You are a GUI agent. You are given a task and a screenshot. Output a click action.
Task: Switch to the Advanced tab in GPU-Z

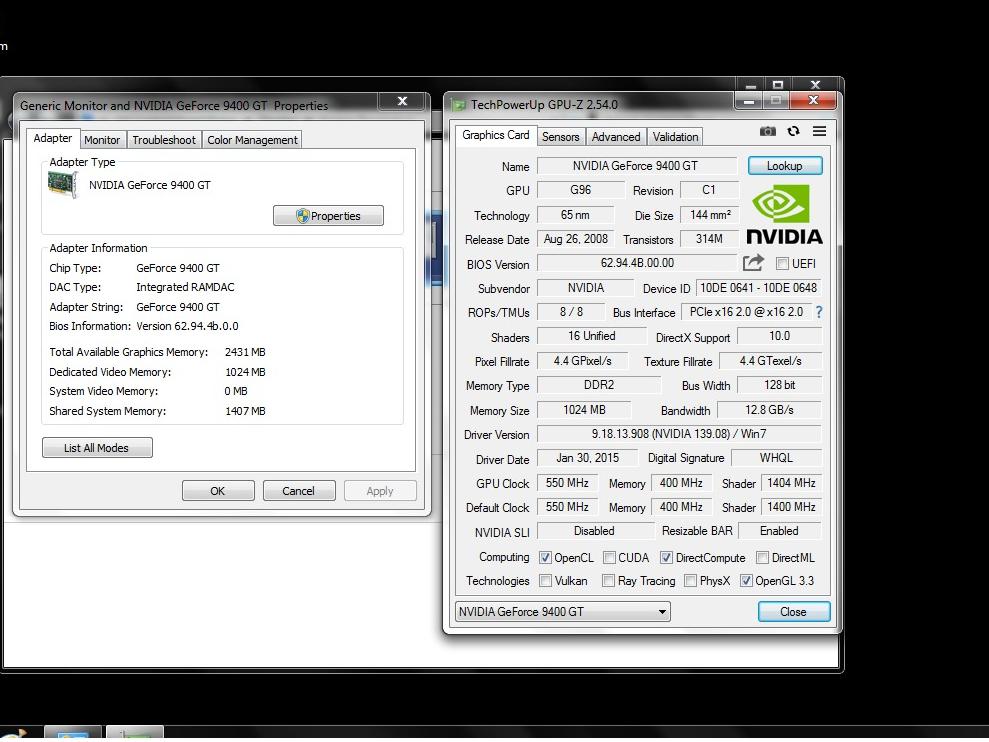[x=616, y=137]
